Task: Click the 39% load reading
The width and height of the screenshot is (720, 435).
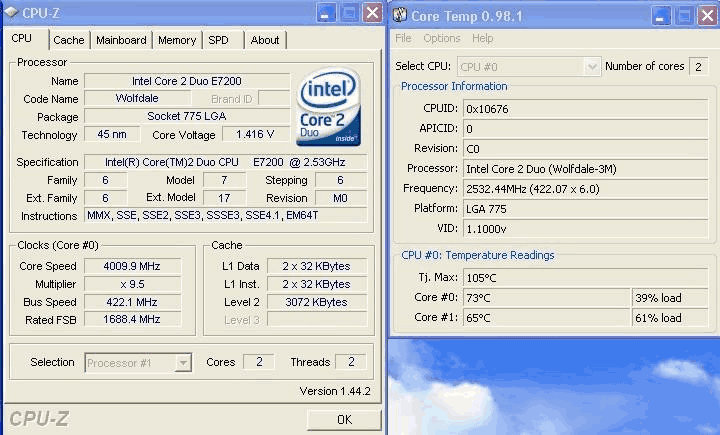Action: click(670, 298)
